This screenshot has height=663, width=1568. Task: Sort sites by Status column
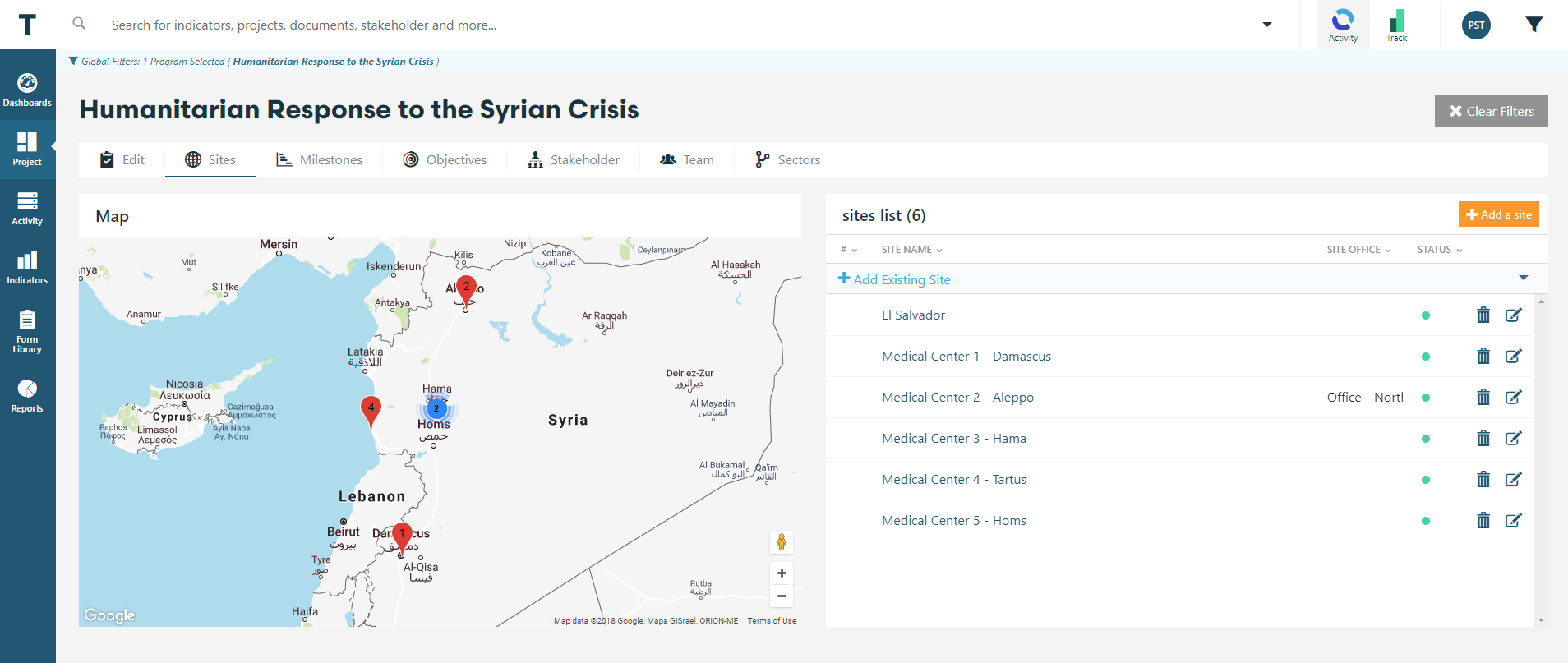click(1439, 250)
